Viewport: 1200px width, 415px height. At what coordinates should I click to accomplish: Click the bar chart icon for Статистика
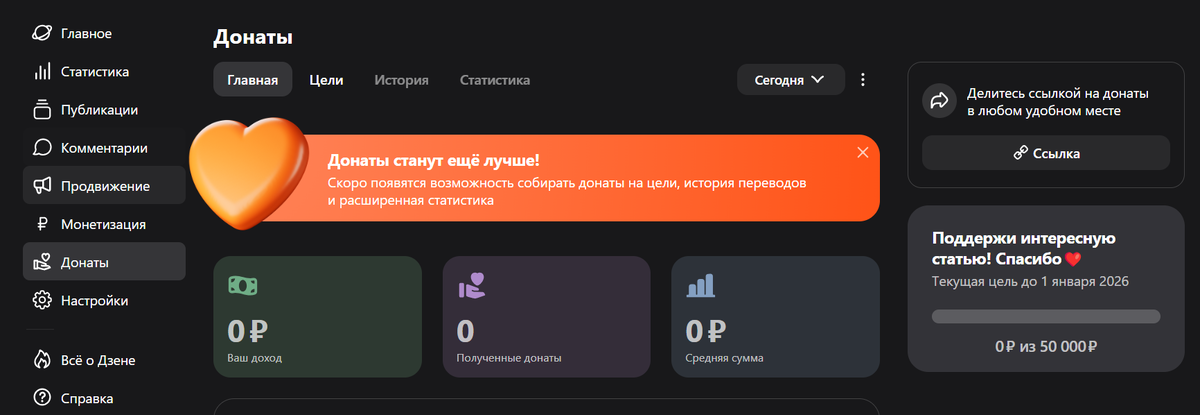[x=42, y=72]
